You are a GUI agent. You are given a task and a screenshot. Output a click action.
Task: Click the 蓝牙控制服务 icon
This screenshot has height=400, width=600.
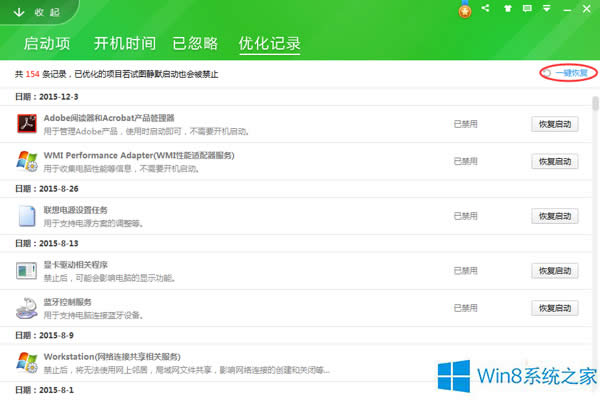tap(27, 308)
